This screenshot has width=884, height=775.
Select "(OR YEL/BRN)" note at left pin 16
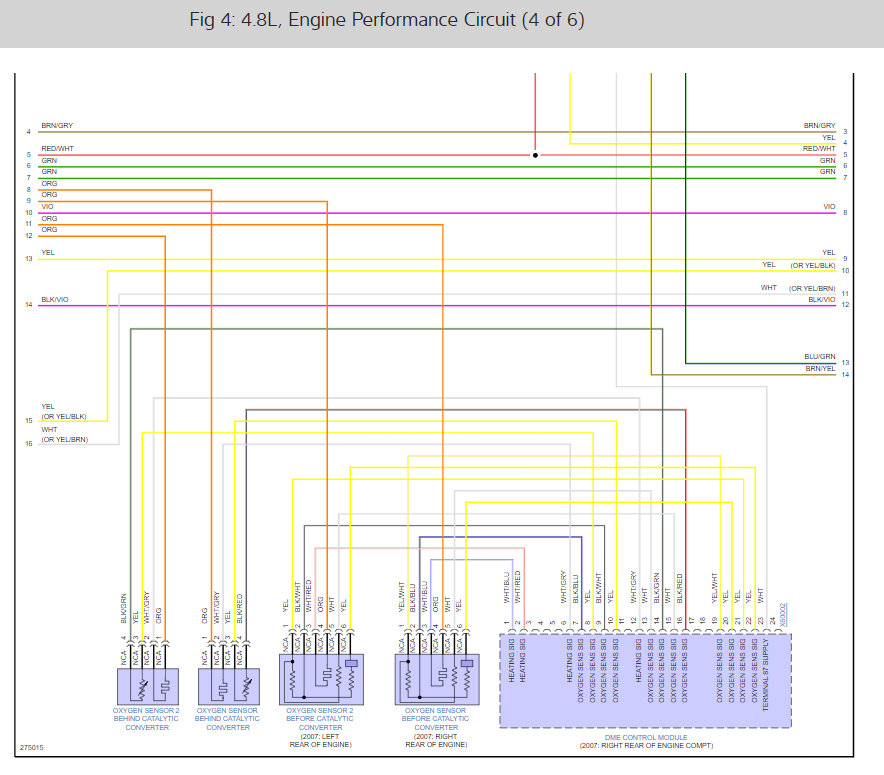(x=64, y=440)
